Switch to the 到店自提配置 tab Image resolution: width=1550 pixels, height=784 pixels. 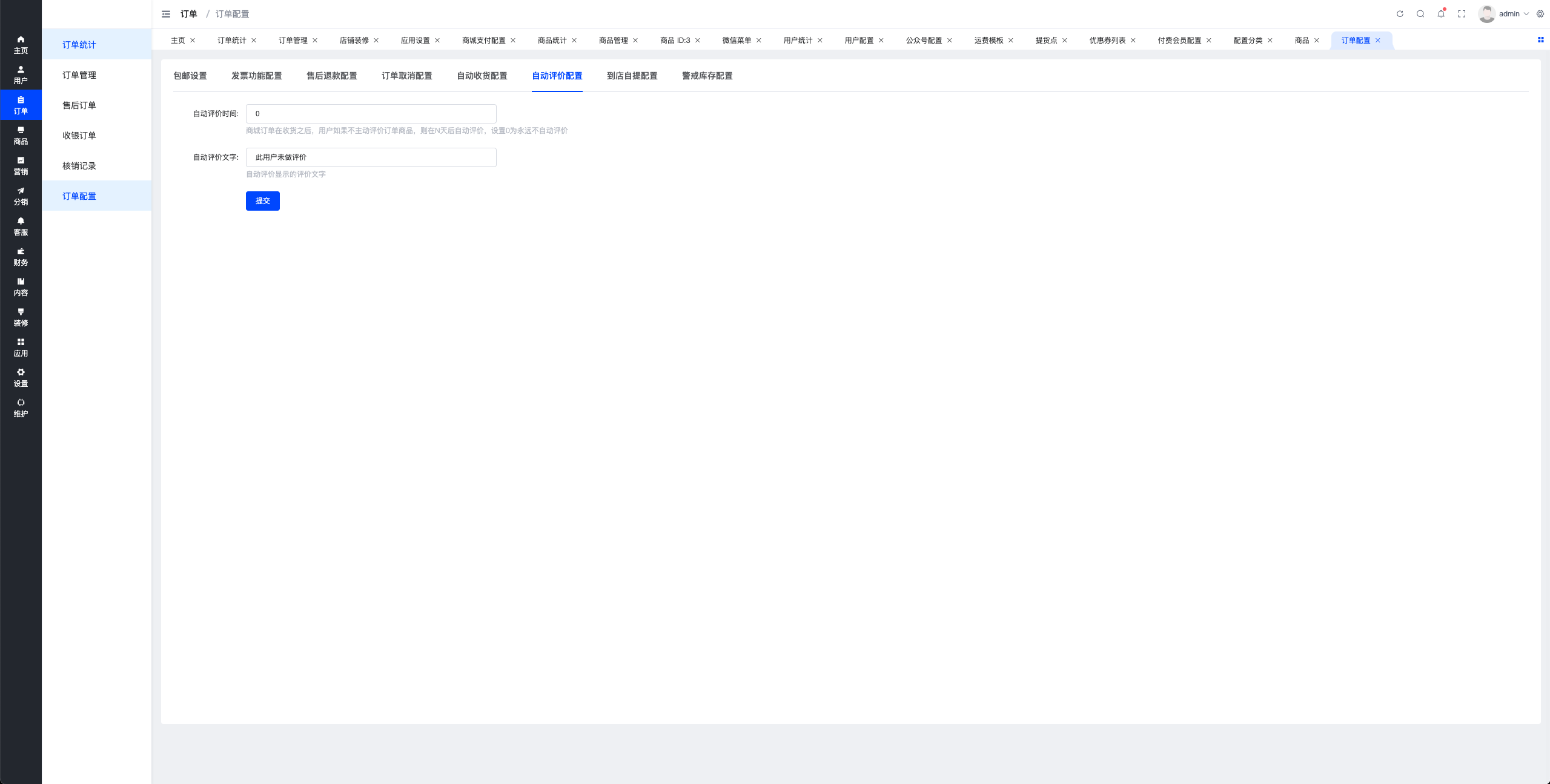tap(632, 76)
